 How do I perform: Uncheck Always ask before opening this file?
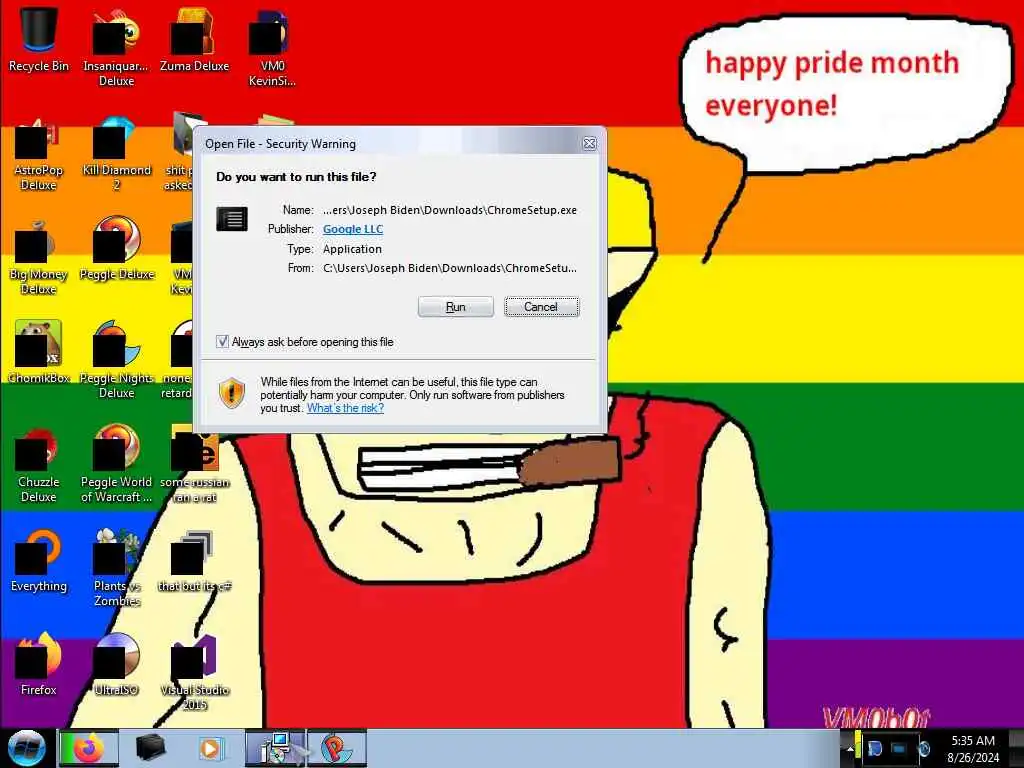(222, 342)
